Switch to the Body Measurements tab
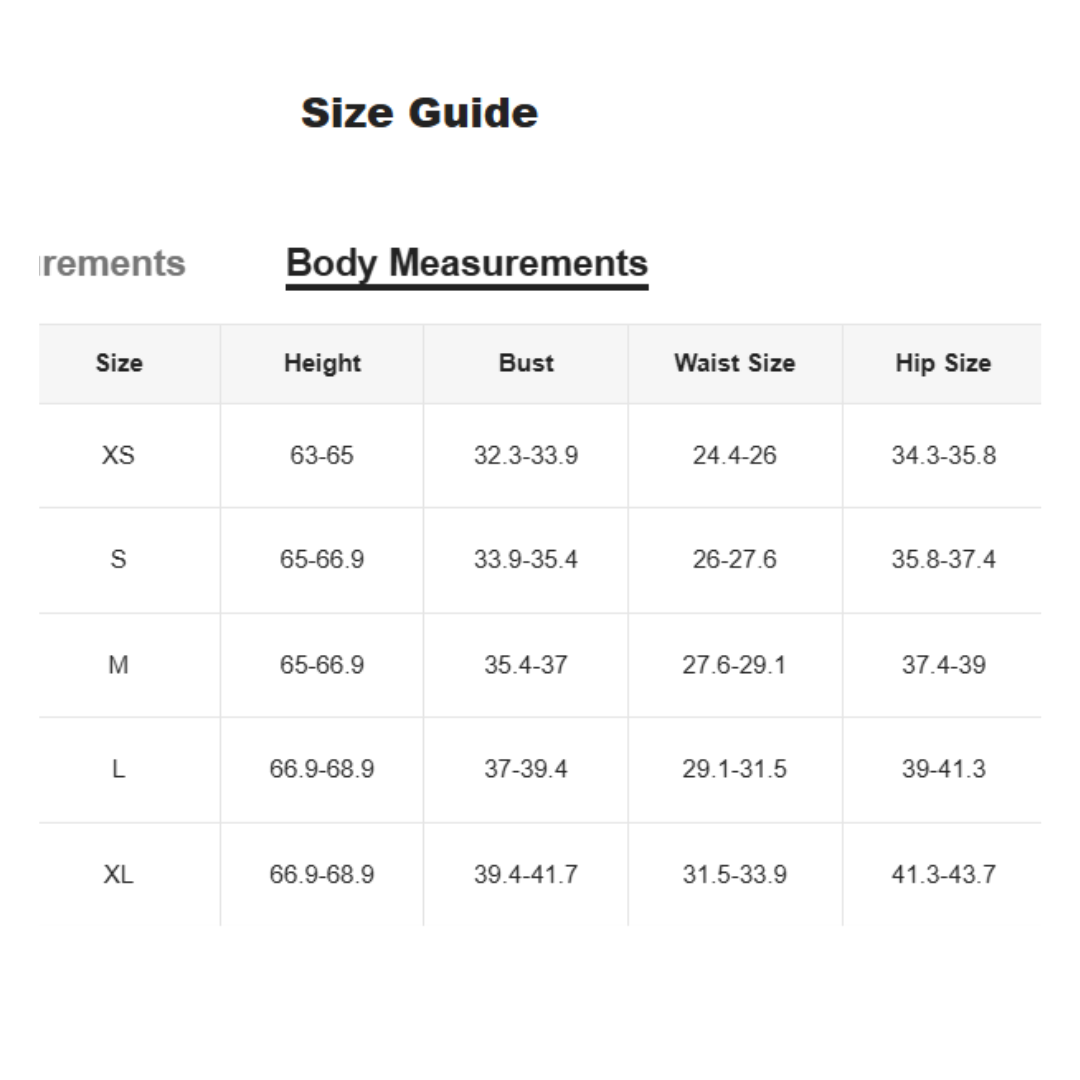 coord(466,264)
